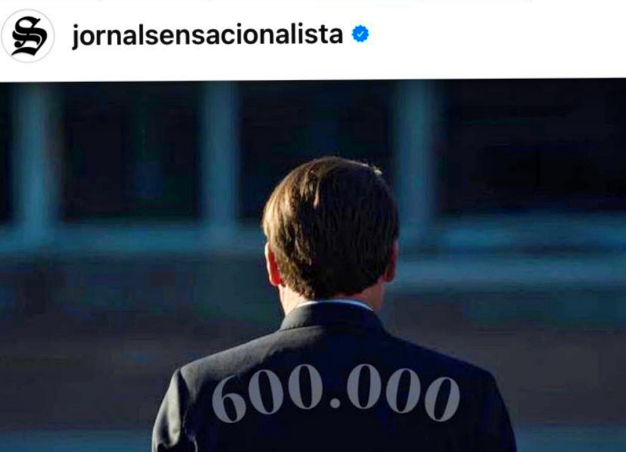Open the Sensacionalista gothic S profile avatar
This screenshot has height=452, width=626.
28,36
